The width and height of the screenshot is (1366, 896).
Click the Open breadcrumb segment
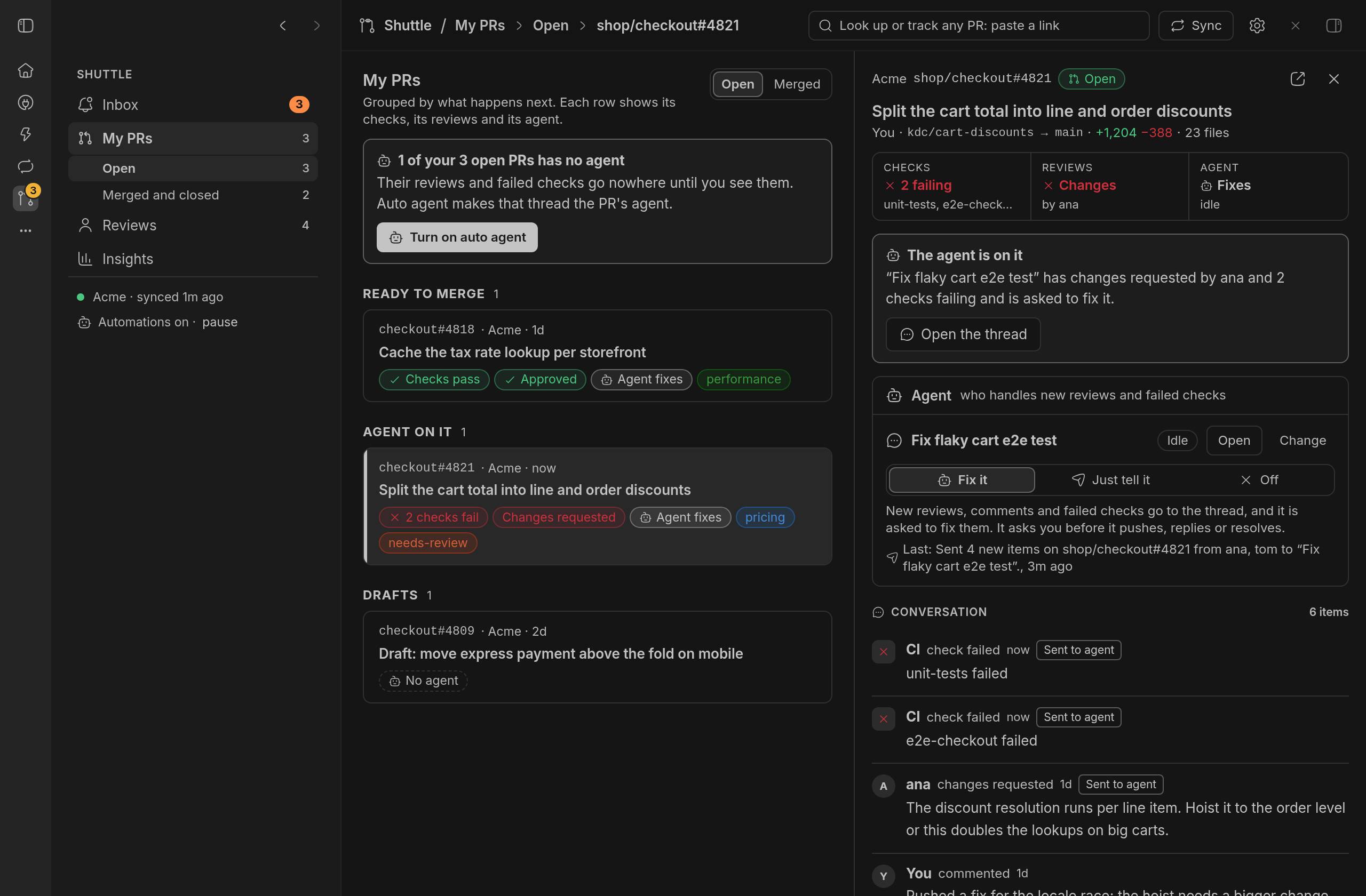[551, 25]
